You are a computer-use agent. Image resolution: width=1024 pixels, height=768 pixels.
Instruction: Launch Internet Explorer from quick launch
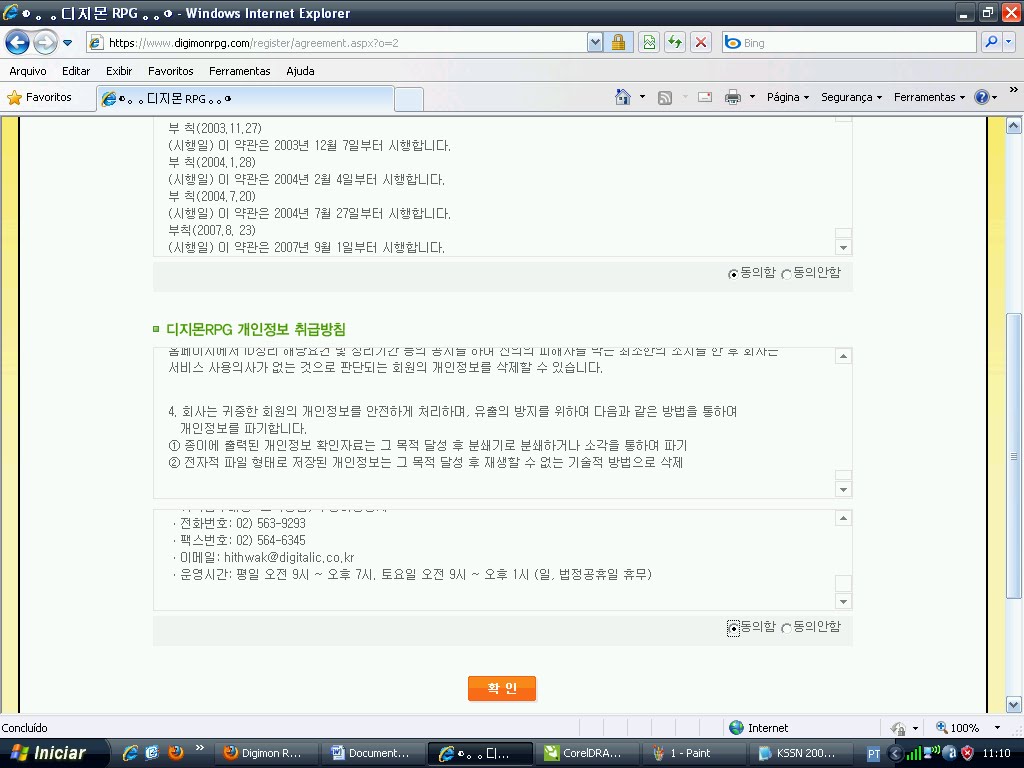coord(130,753)
